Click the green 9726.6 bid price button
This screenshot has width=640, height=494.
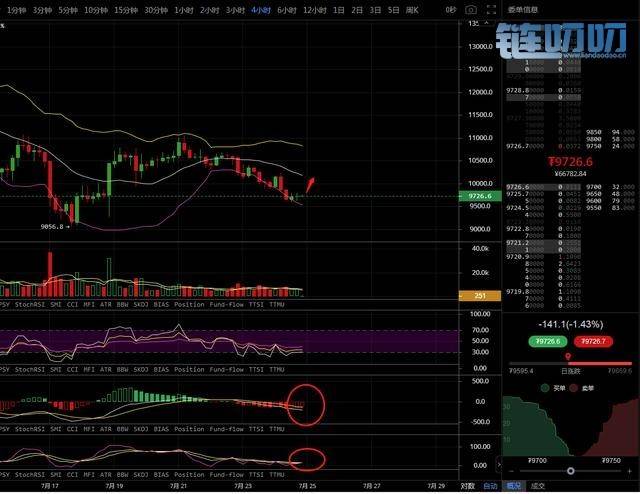548,341
